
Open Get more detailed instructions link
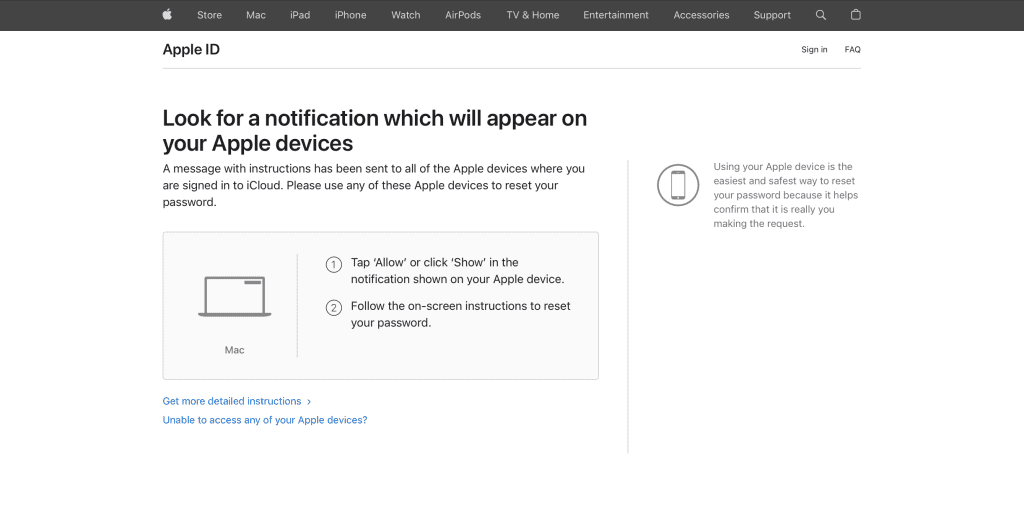coord(232,401)
